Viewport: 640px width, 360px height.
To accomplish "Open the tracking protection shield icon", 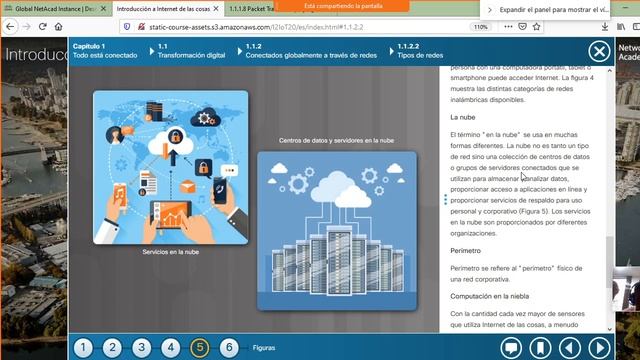I will [x=127, y=27].
